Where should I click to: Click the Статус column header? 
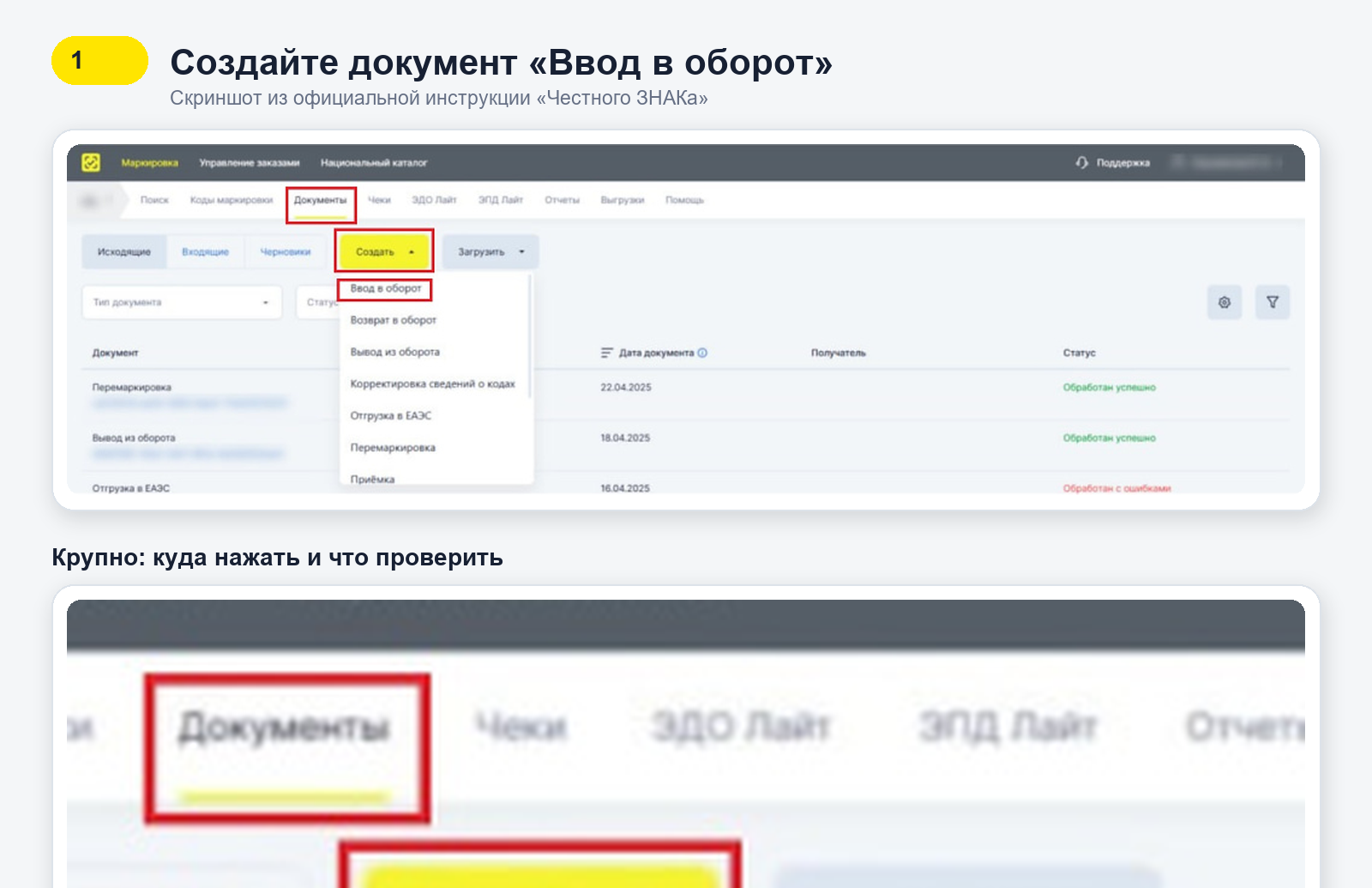point(1080,353)
